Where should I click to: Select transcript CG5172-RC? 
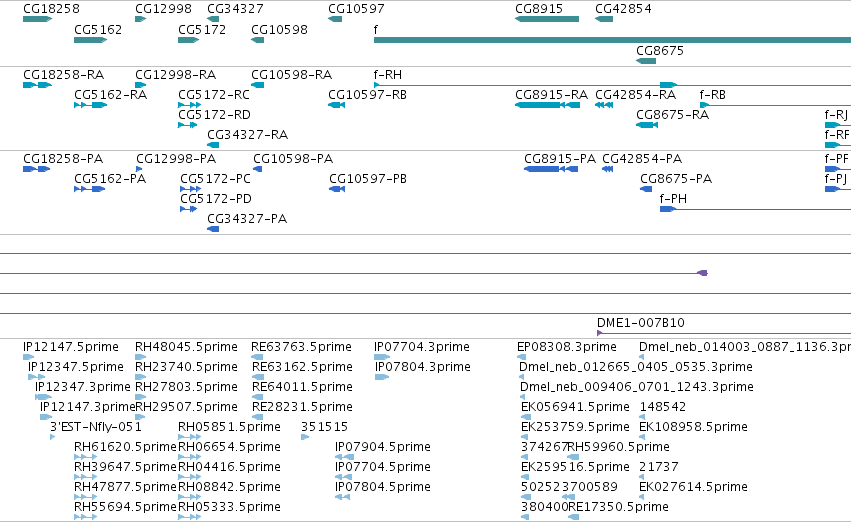tap(214, 94)
